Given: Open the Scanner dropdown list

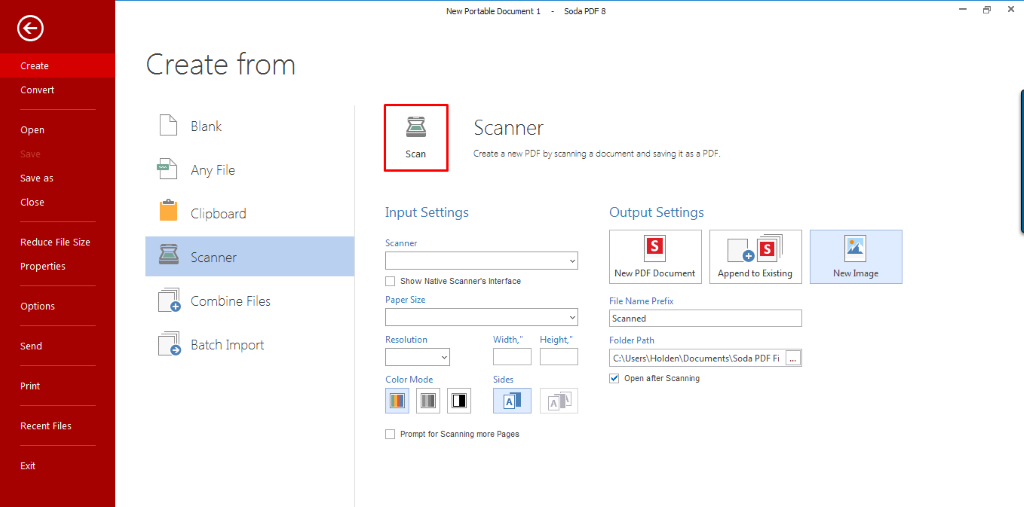Looking at the screenshot, I should [481, 261].
